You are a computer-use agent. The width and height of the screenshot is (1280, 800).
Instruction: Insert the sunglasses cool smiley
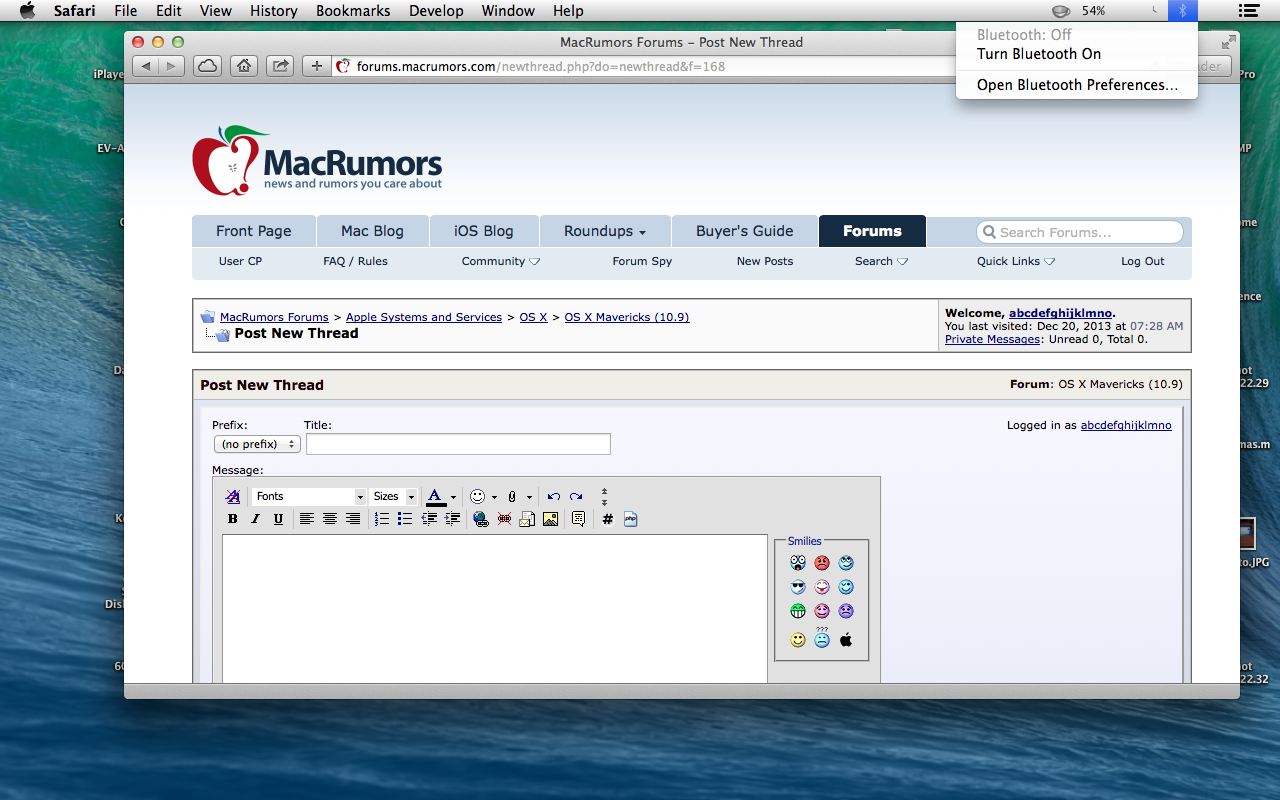(x=797, y=587)
